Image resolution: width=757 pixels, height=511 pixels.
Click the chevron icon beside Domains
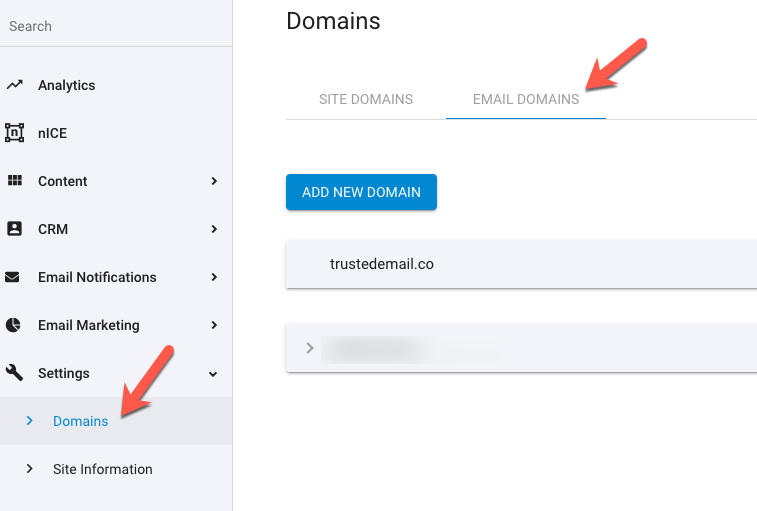tap(29, 421)
